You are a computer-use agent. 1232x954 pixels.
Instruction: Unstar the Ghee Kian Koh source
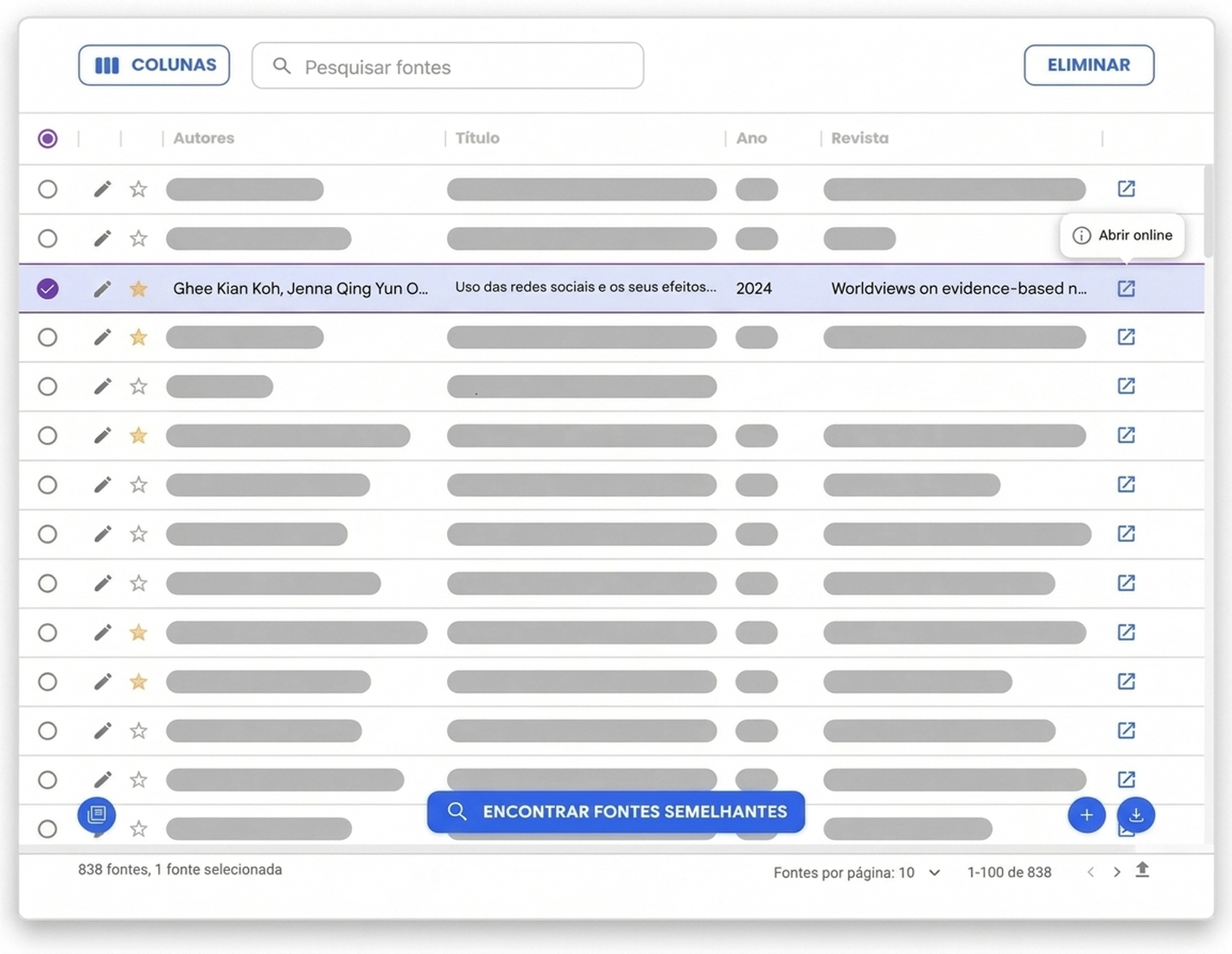(x=138, y=289)
